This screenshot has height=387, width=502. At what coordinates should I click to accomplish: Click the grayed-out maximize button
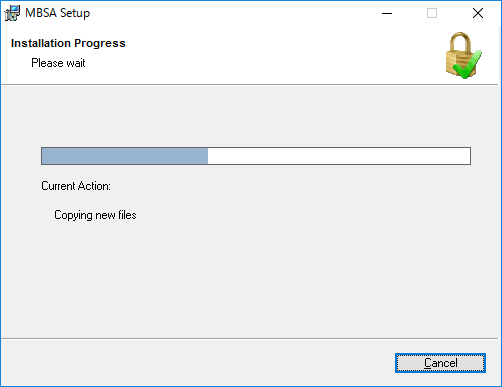(x=432, y=13)
